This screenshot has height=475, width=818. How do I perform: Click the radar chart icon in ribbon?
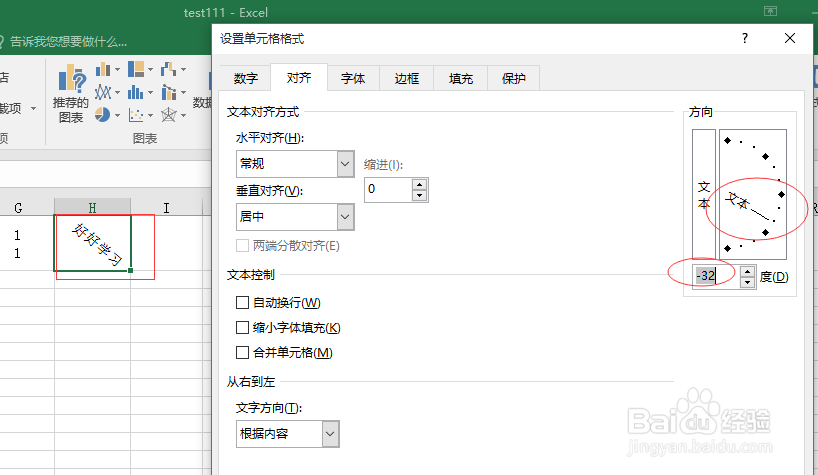(x=168, y=115)
